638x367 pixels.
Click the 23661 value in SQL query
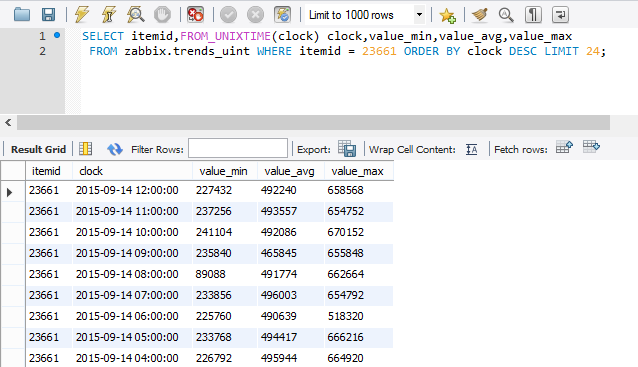tap(379, 51)
